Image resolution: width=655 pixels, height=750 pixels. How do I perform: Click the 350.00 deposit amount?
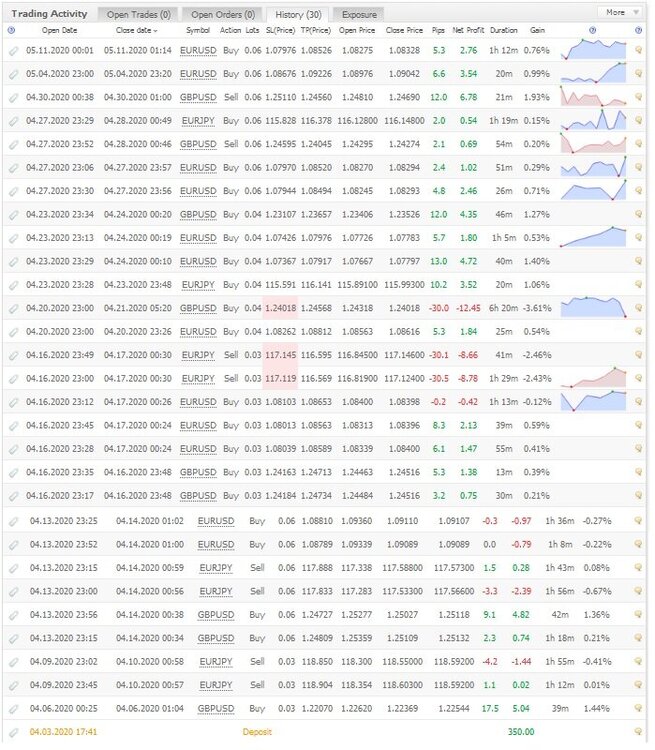(x=521, y=732)
